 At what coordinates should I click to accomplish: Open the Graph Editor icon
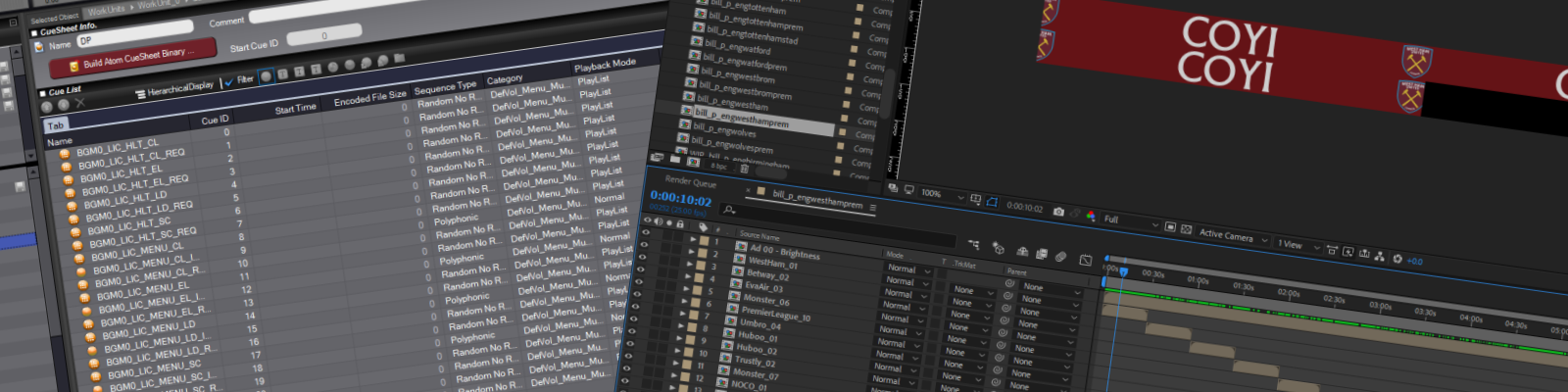point(1085,260)
